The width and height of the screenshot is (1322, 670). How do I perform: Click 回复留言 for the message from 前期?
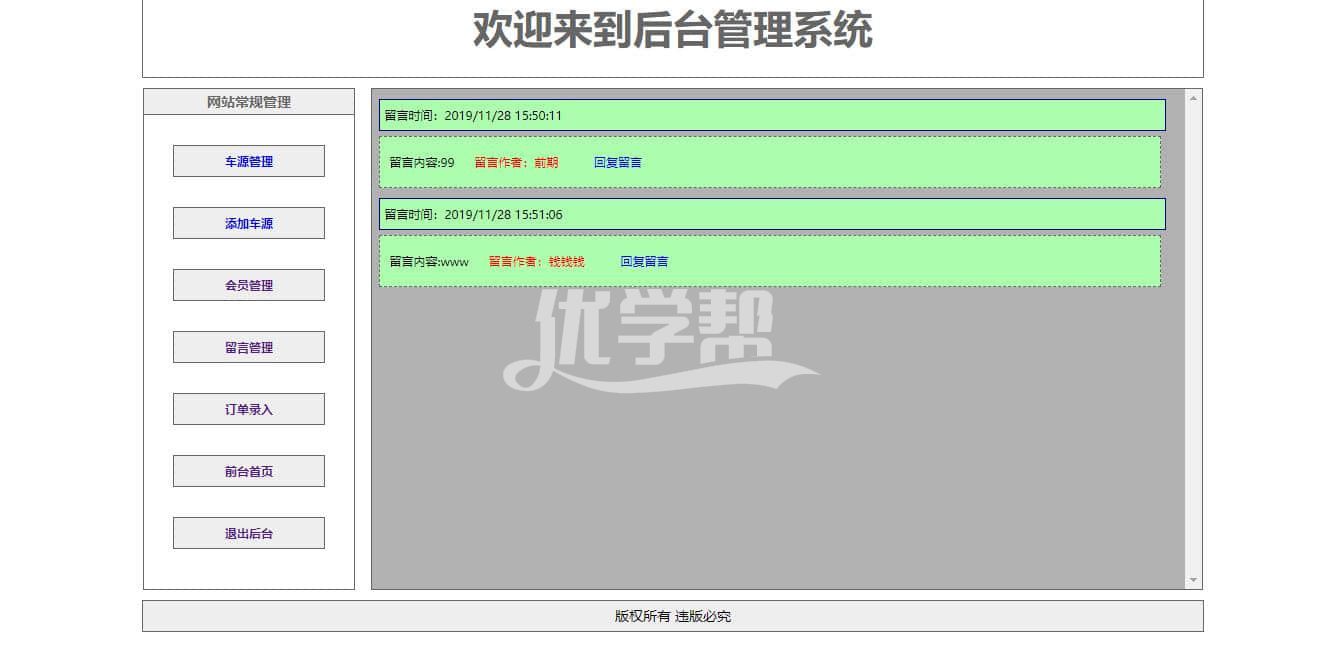pyautogui.click(x=617, y=162)
